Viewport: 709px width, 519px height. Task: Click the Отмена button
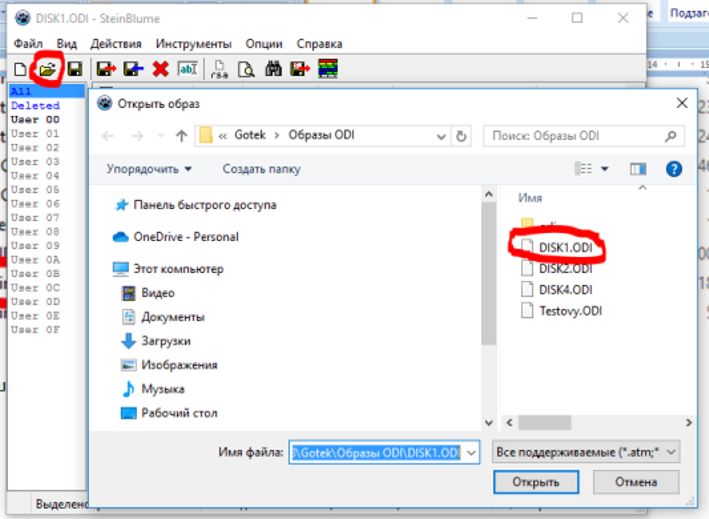click(x=636, y=482)
